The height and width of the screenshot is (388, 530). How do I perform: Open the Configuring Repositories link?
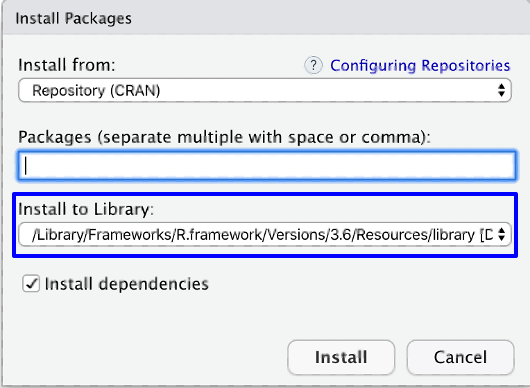[x=420, y=66]
